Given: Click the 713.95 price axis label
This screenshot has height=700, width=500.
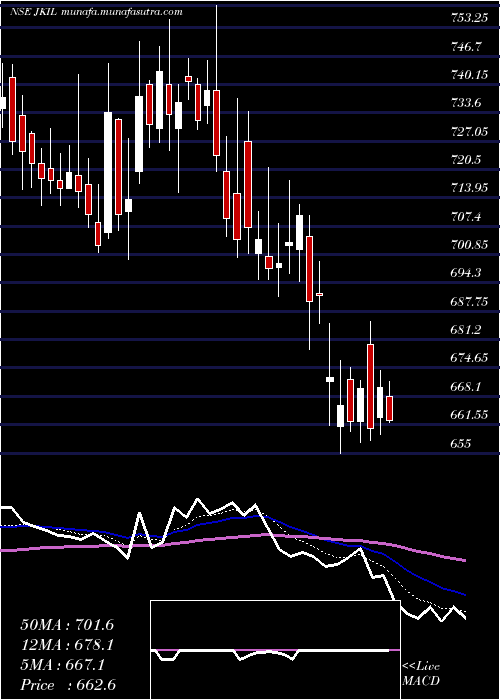Looking at the screenshot, I should (x=468, y=189).
